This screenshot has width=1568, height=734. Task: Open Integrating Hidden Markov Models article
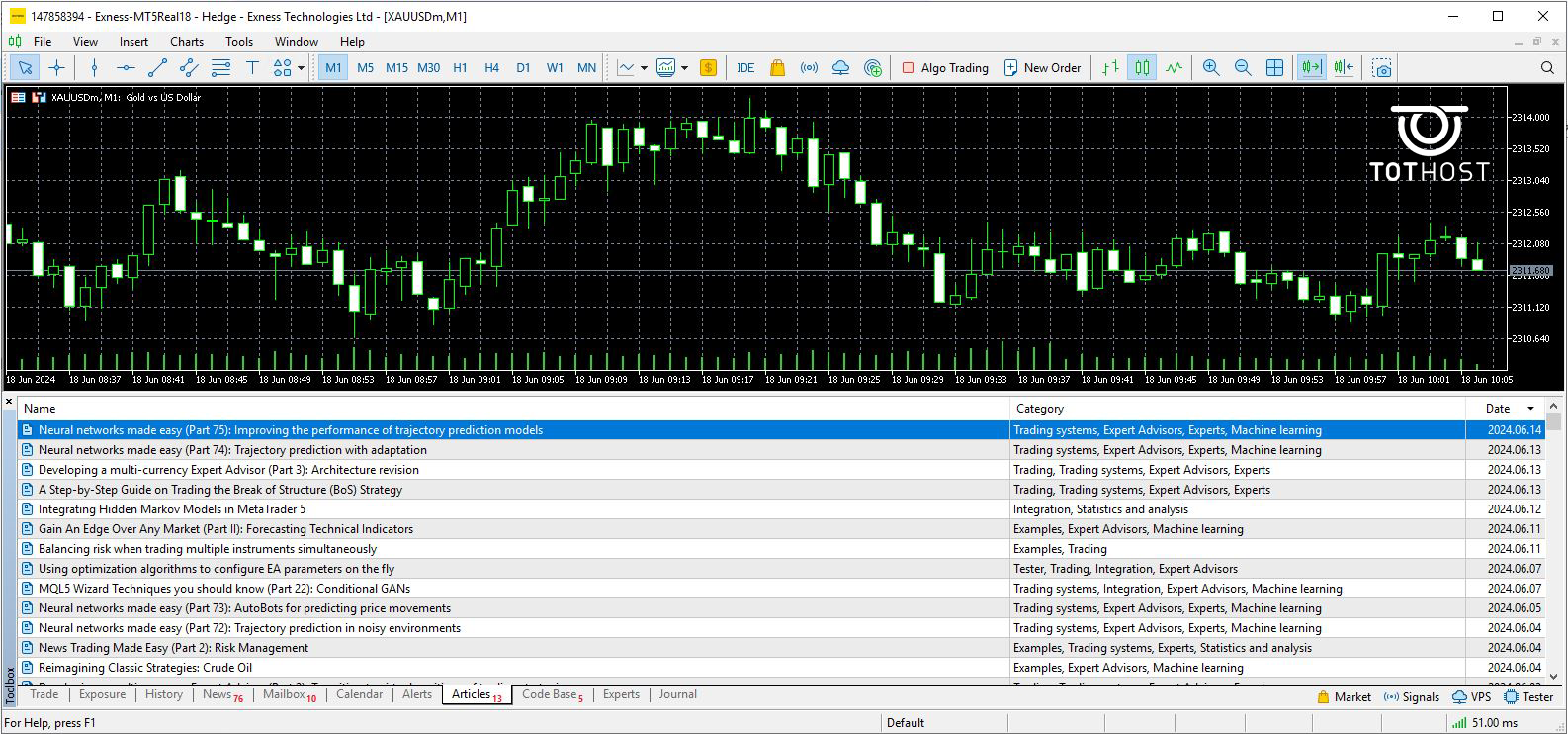click(172, 509)
